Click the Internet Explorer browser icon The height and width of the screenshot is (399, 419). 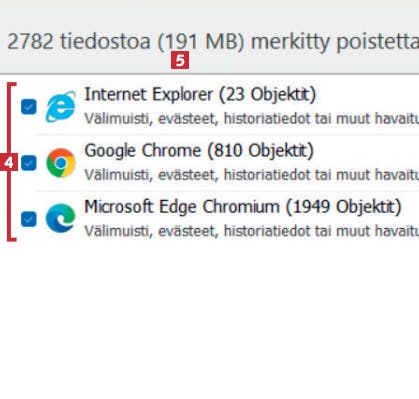point(61,107)
